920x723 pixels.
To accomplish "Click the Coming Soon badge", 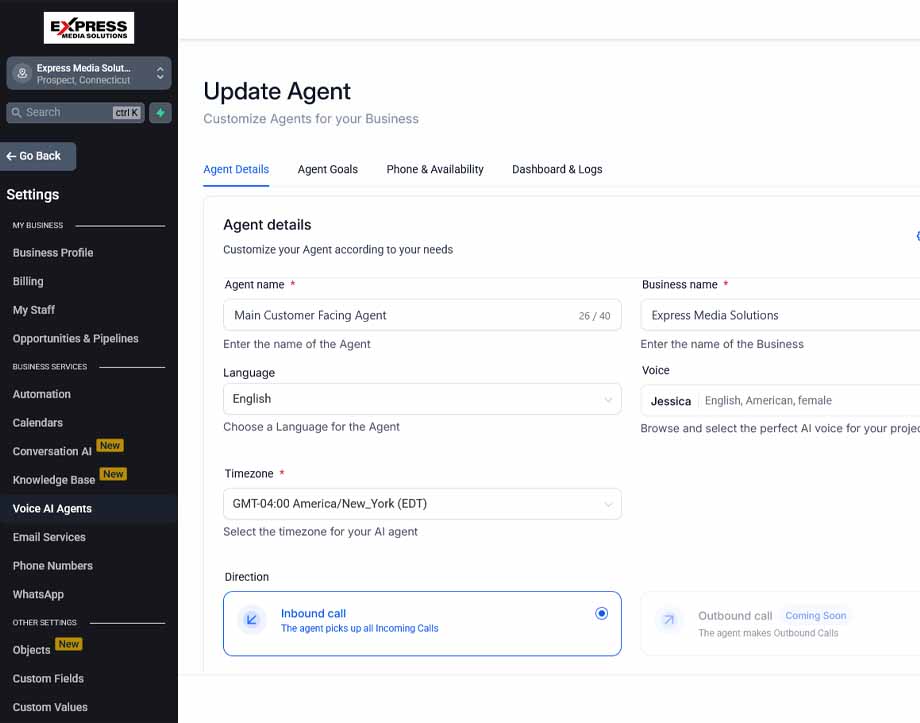I will click(x=816, y=616).
